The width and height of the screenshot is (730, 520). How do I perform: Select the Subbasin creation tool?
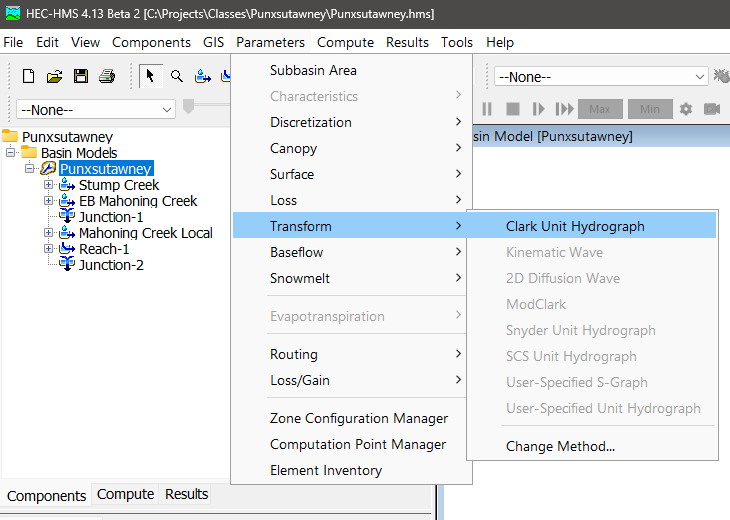(203, 76)
